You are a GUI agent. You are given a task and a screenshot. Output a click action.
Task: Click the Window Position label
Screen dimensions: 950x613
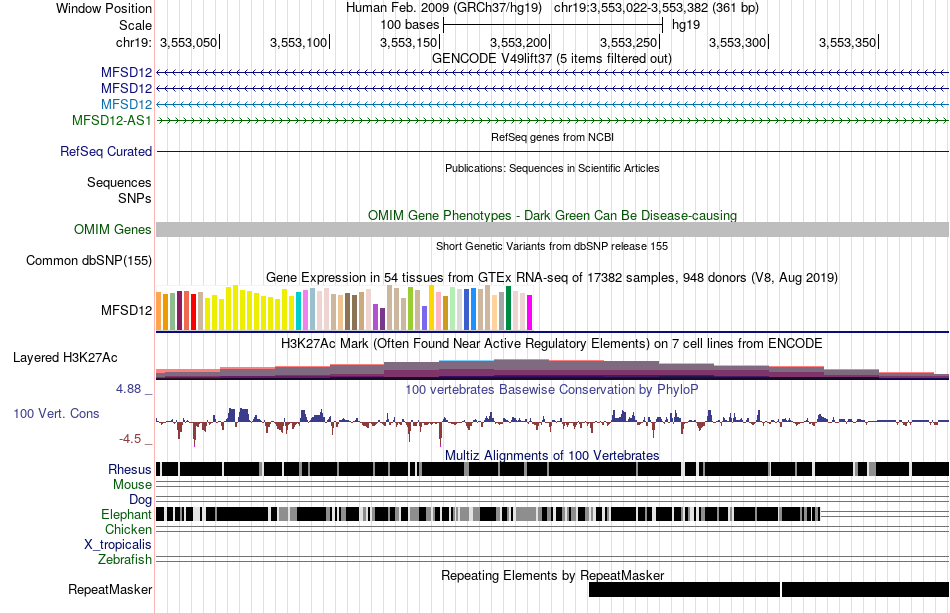[x=104, y=8]
